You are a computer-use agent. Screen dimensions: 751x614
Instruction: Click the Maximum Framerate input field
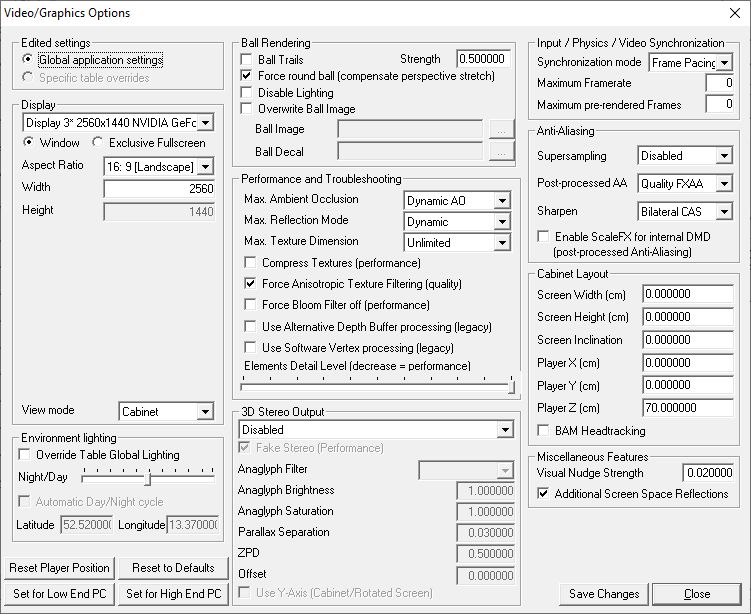point(720,83)
